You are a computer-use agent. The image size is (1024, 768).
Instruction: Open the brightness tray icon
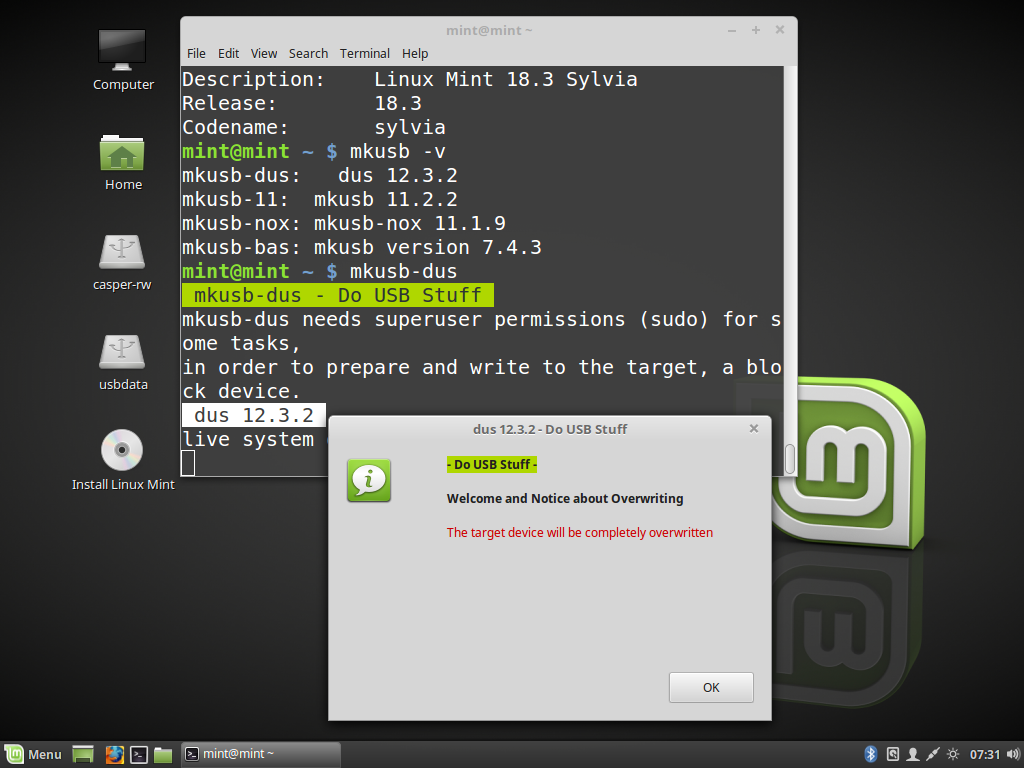(953, 754)
